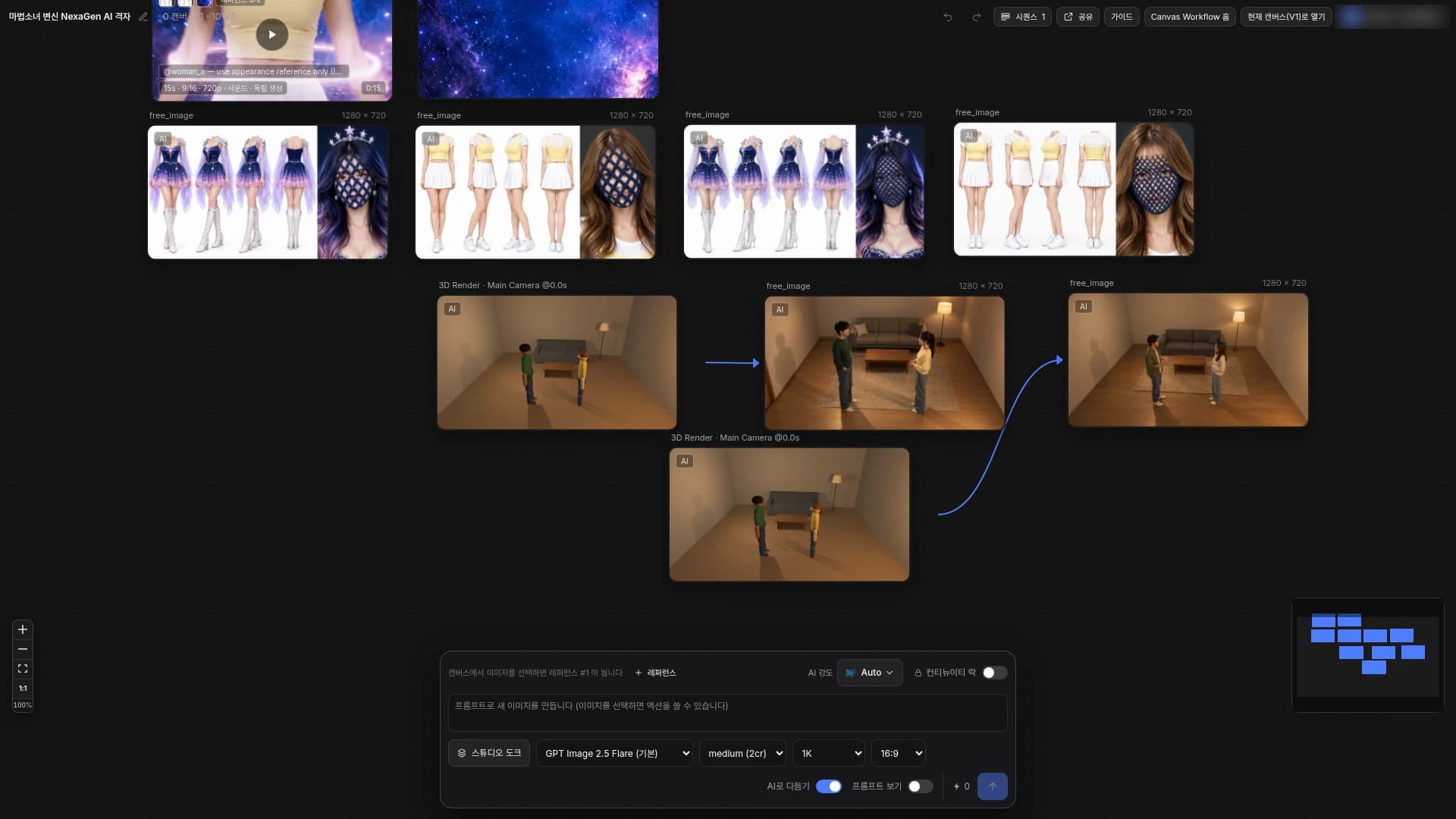Toggle the 컨티뉴이티 락 switch

994,673
